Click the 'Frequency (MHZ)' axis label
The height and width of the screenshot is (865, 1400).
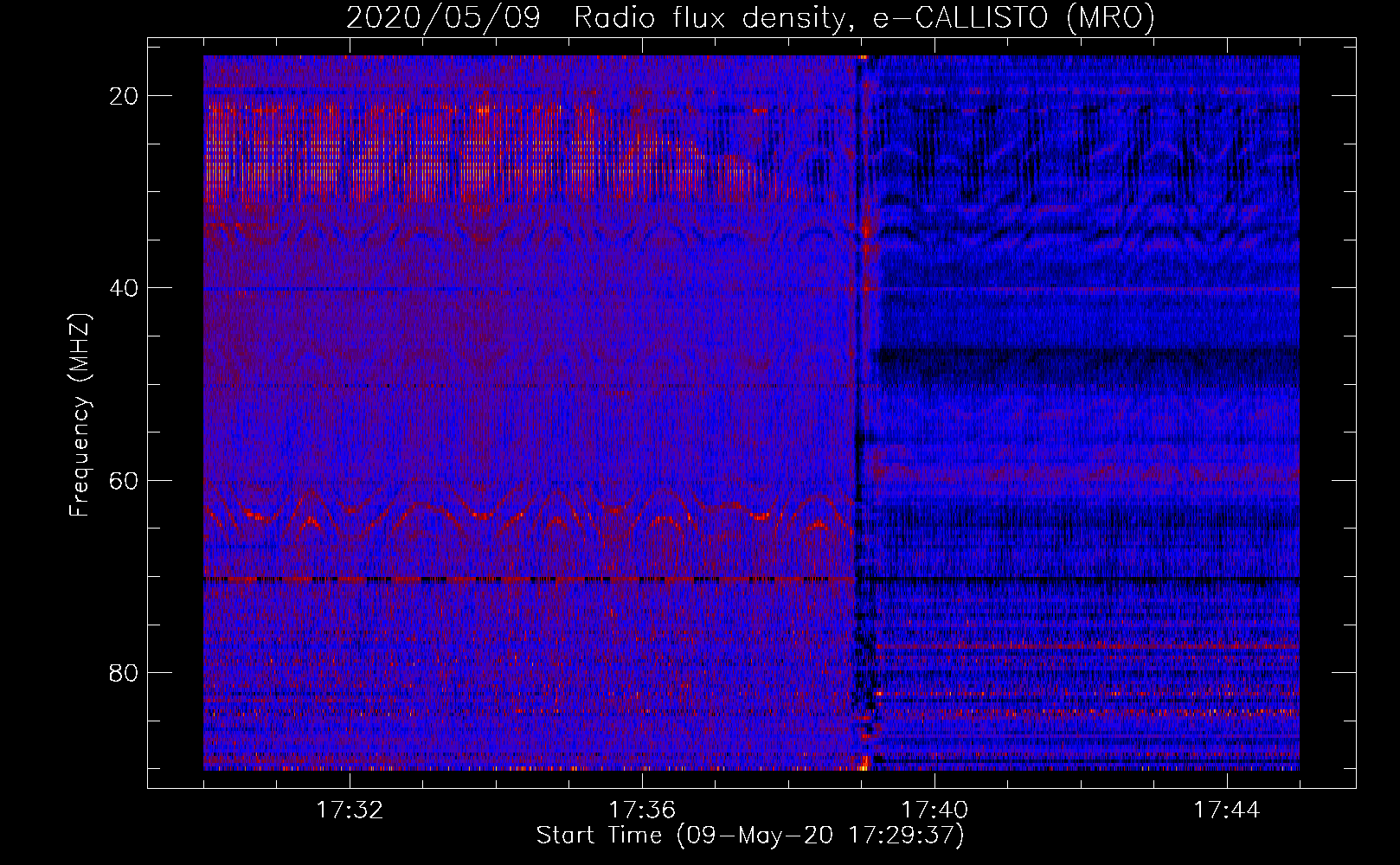(80, 415)
